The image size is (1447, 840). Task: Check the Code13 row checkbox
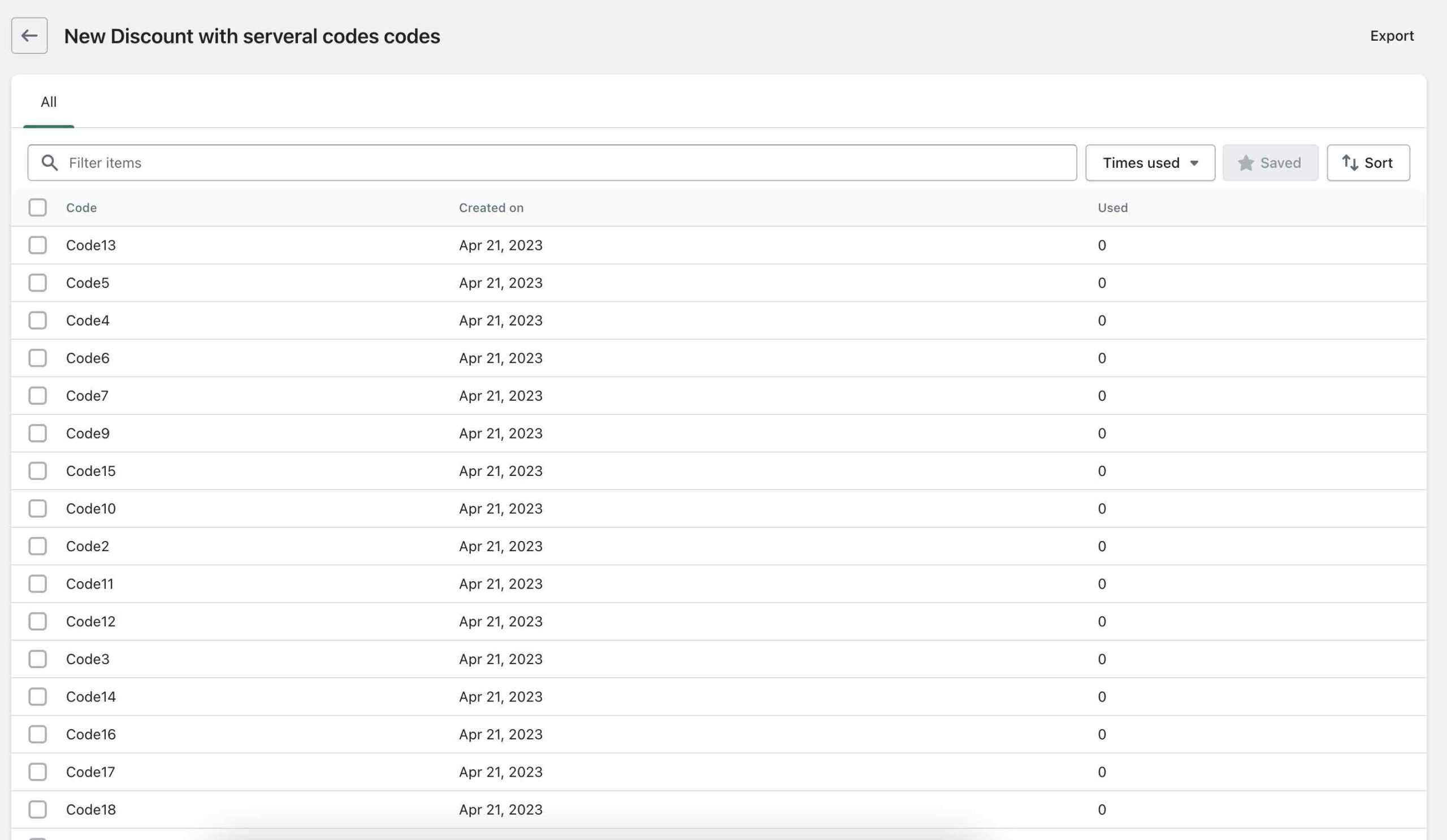pos(38,245)
